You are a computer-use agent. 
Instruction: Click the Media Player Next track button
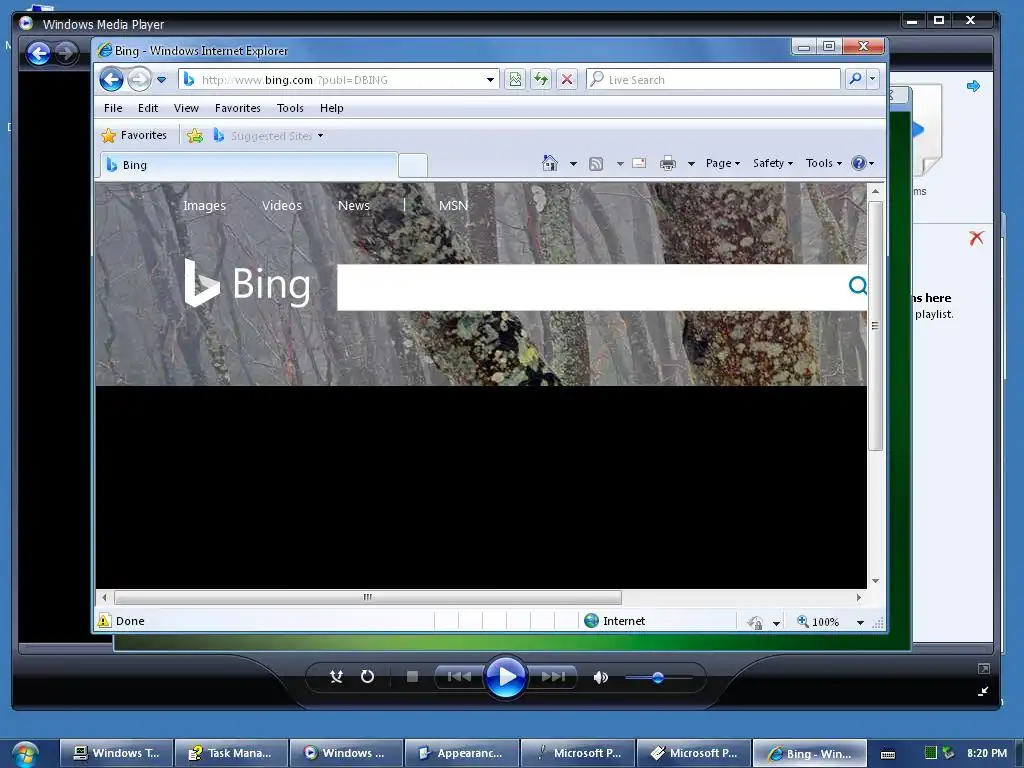pos(553,677)
